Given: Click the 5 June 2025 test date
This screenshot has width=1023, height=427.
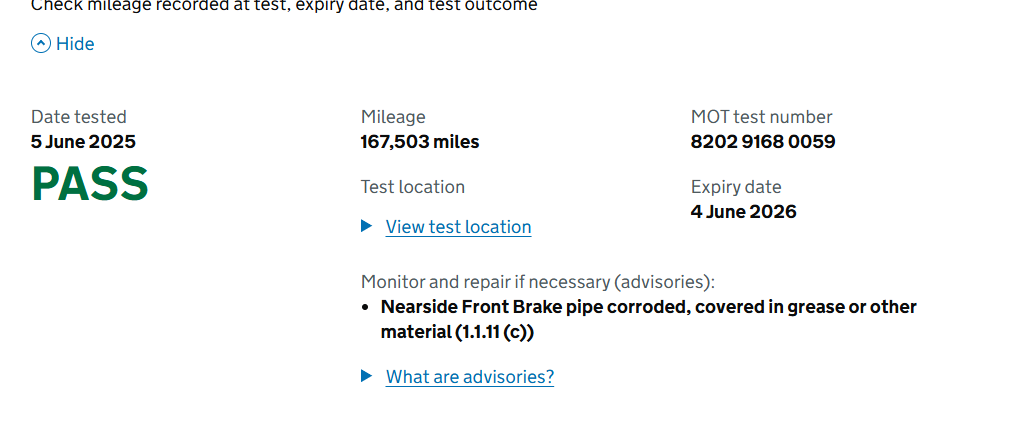Looking at the screenshot, I should (83, 142).
